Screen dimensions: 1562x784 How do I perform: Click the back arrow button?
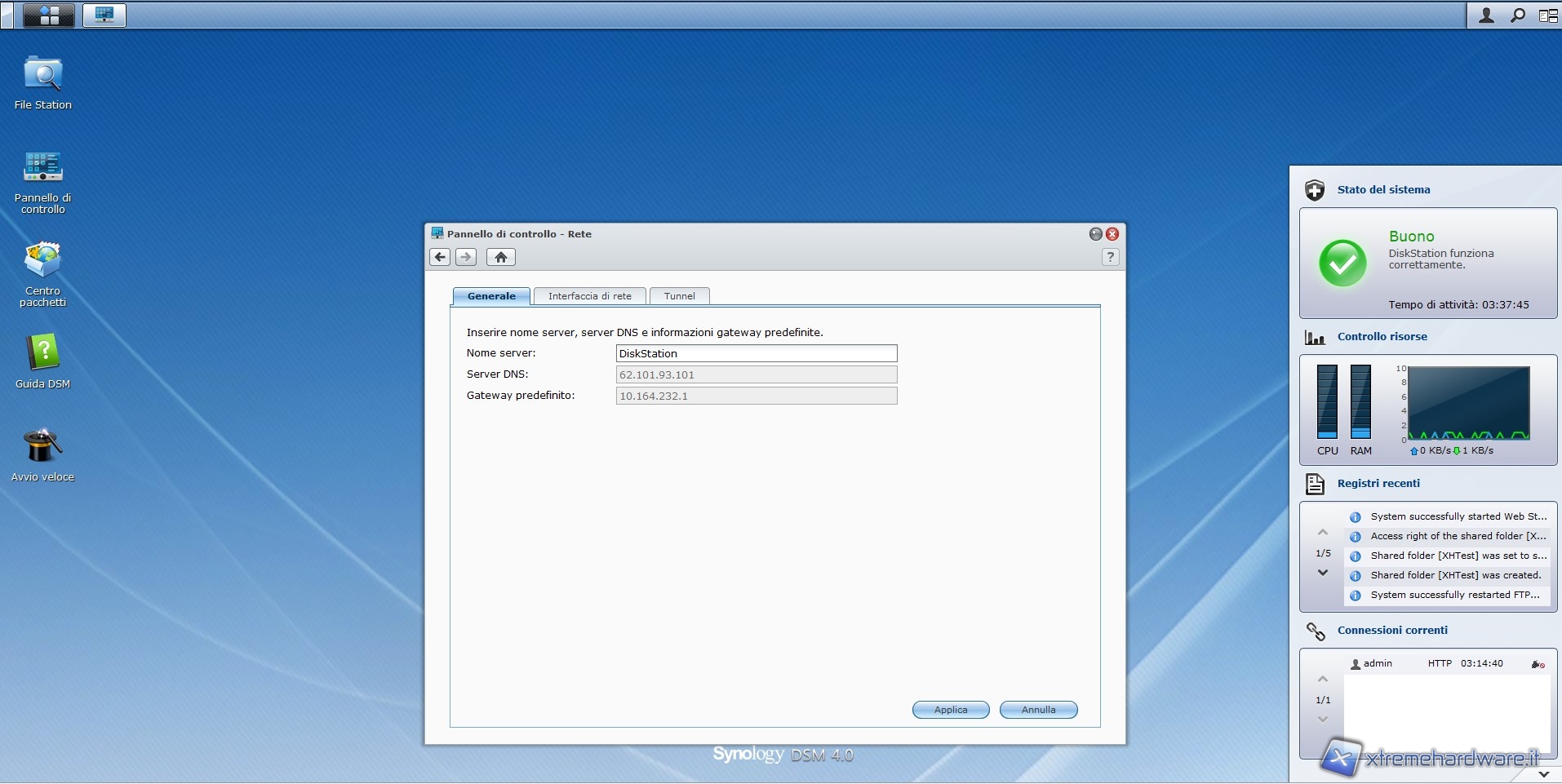pyautogui.click(x=440, y=257)
